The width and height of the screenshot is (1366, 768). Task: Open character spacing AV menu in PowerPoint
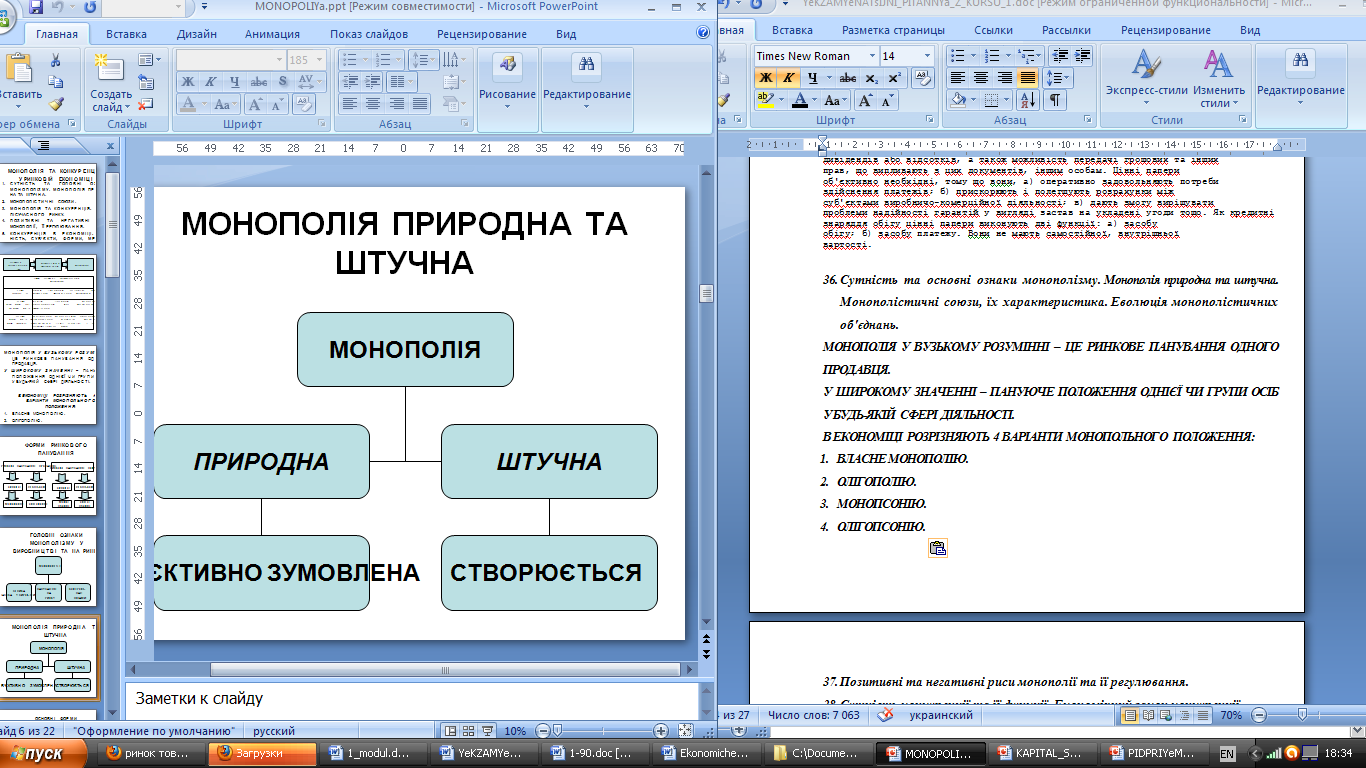(x=310, y=82)
